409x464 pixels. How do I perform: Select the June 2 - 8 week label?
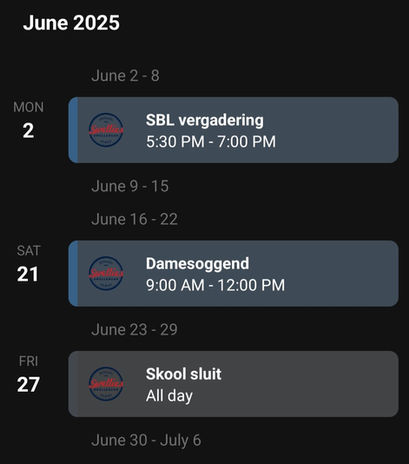pos(125,76)
